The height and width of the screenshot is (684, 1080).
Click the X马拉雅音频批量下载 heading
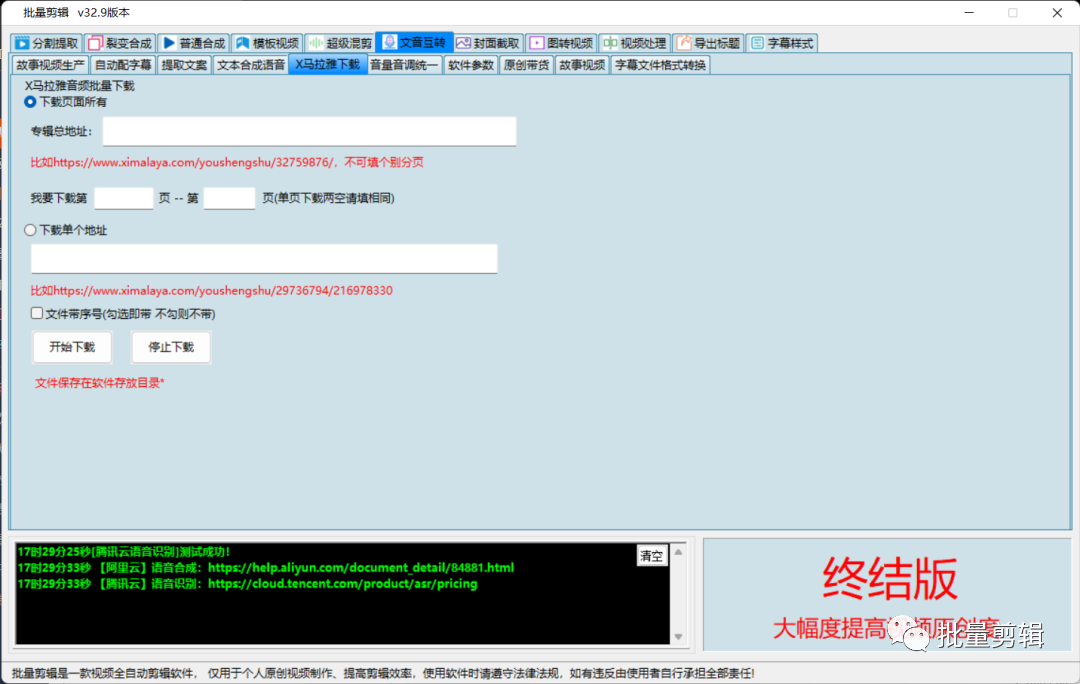pos(80,86)
